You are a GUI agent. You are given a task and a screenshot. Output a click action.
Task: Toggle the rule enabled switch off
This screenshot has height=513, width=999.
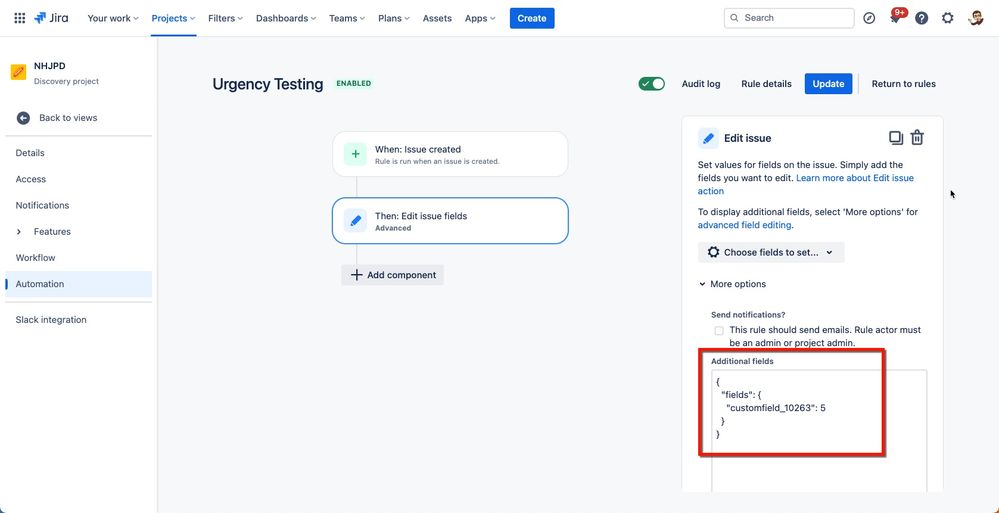pyautogui.click(x=651, y=84)
